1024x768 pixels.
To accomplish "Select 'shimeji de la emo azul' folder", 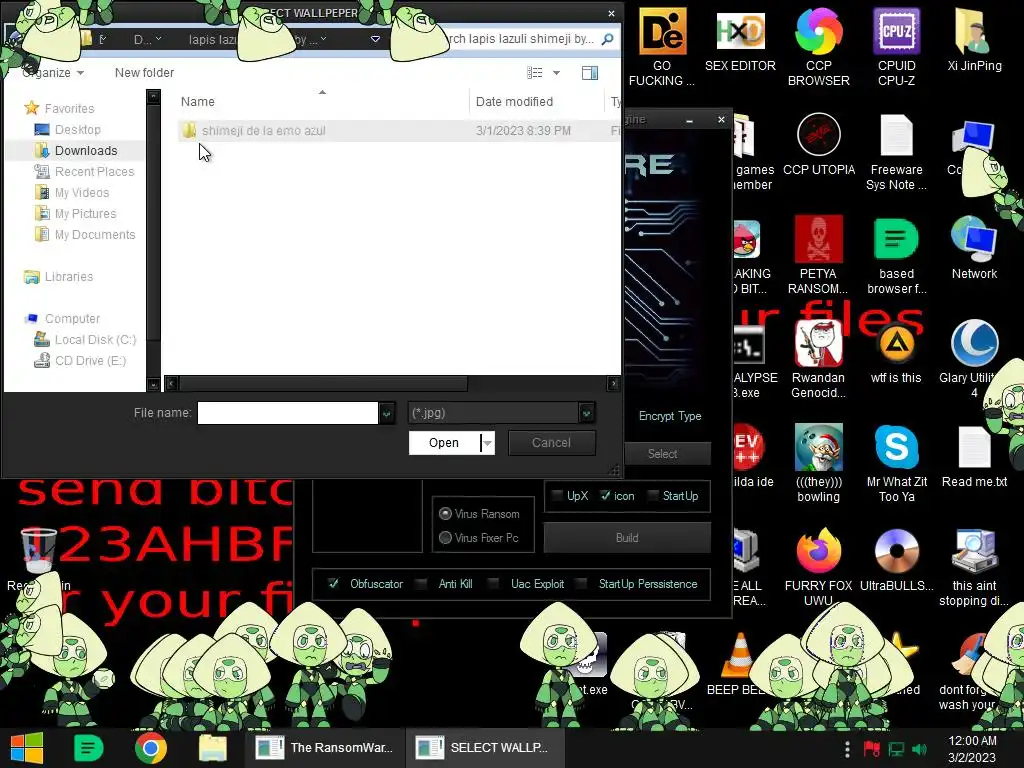I will click(263, 131).
